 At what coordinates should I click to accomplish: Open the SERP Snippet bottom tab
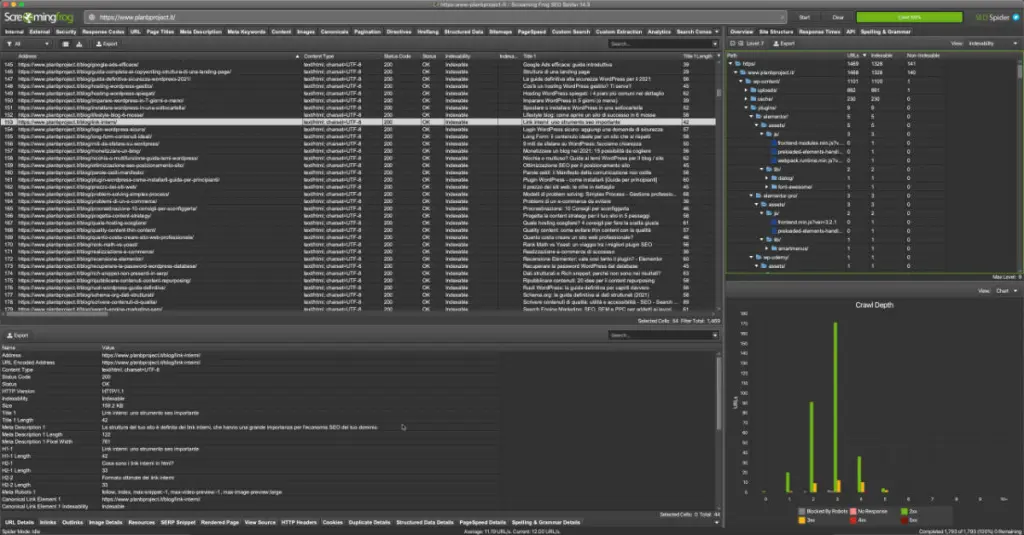click(x=178, y=523)
